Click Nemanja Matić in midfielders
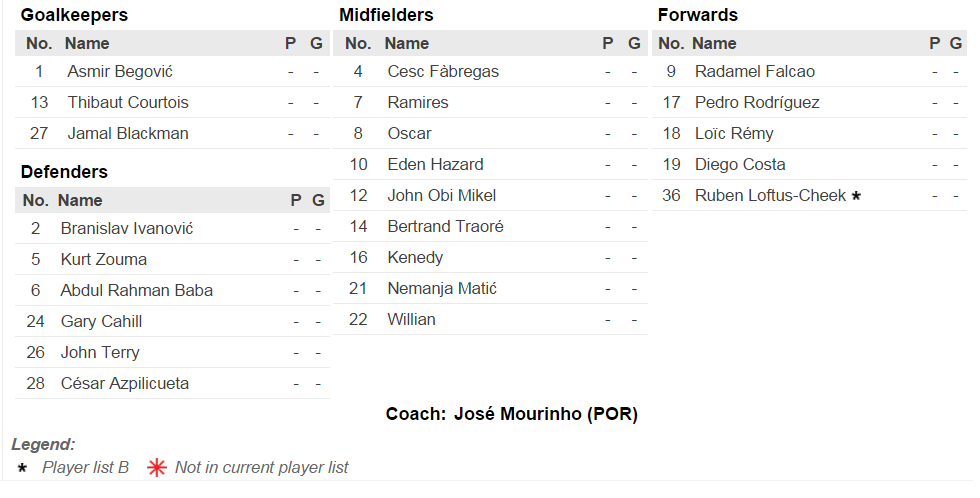Viewport: 980px width, 498px height. pos(442,289)
